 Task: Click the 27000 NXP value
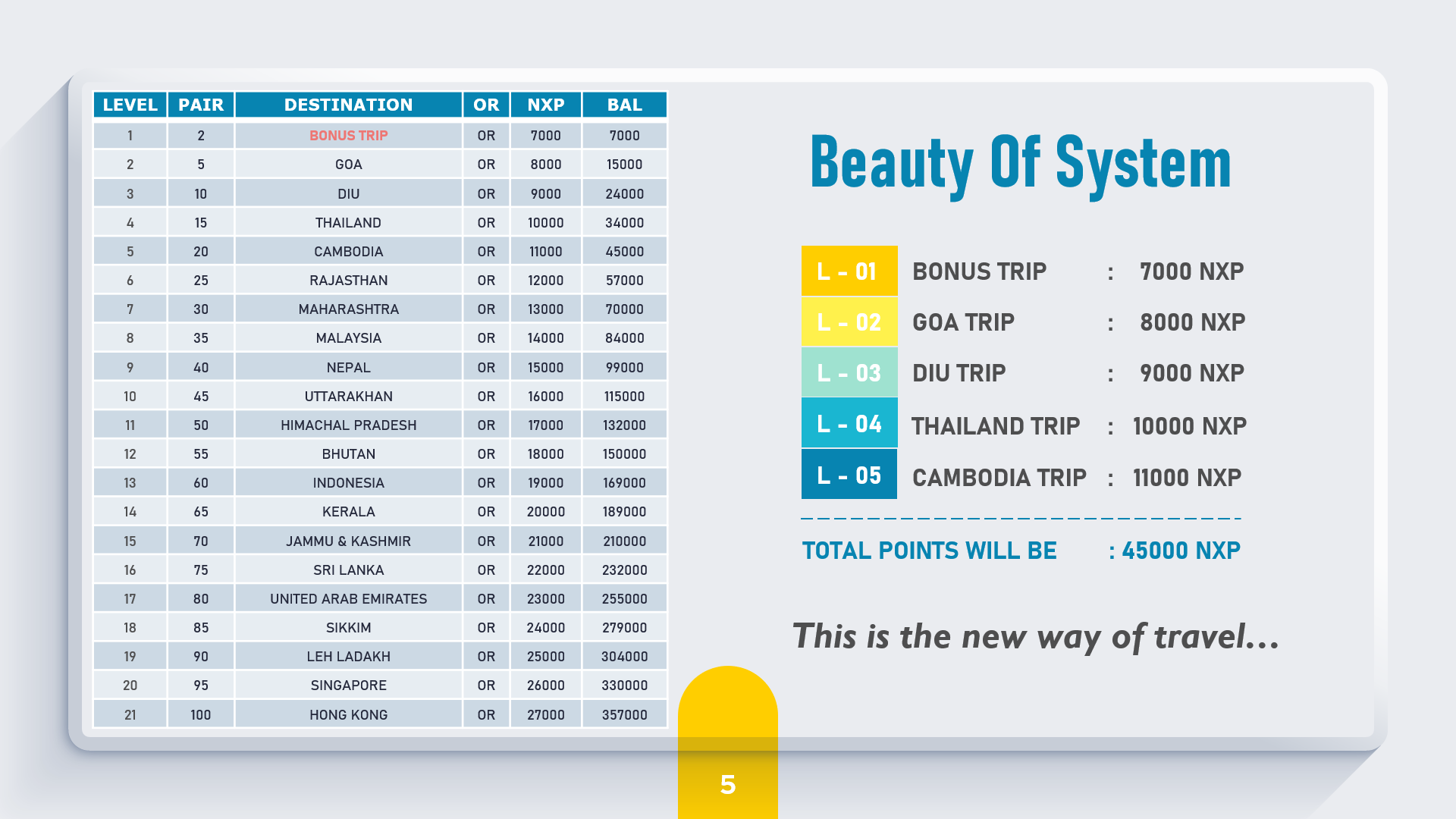pos(546,715)
